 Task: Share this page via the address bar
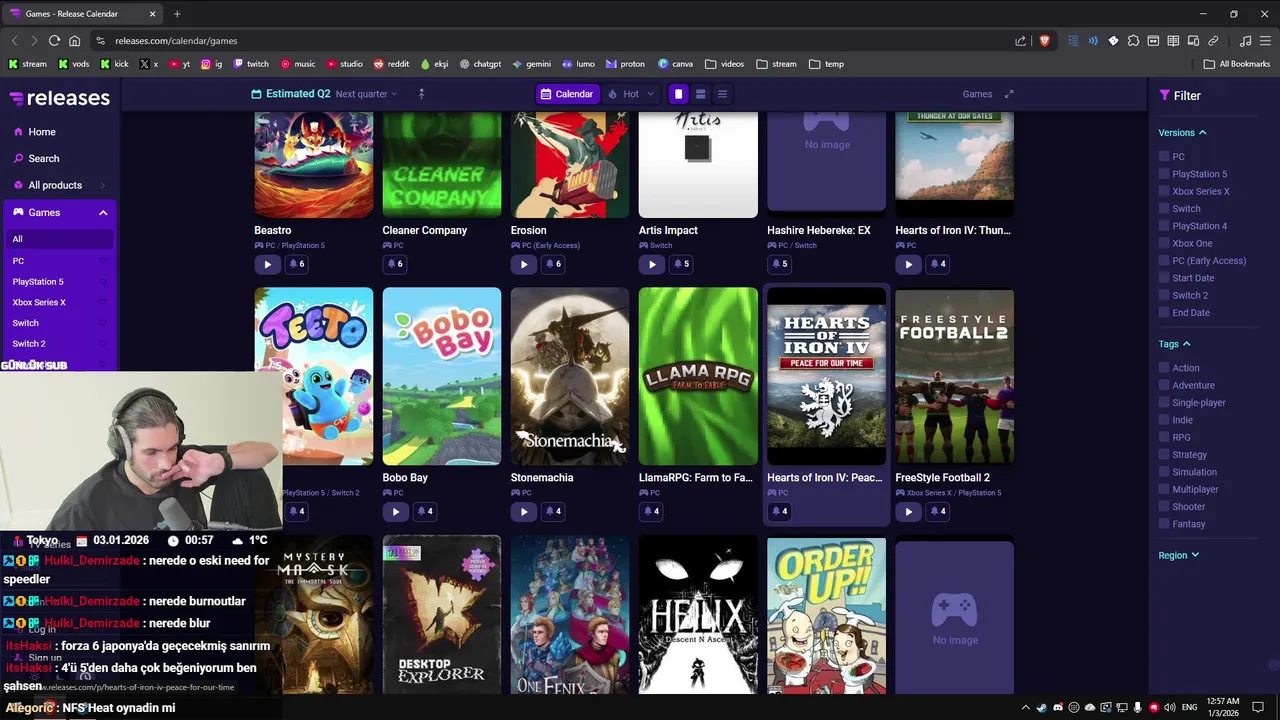click(1020, 41)
